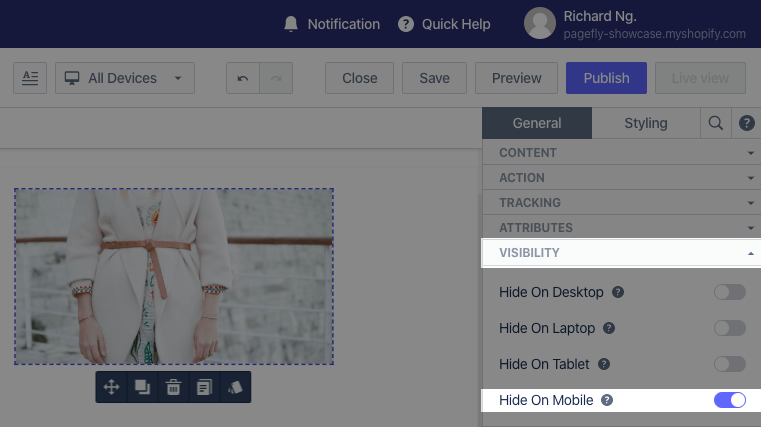Collapse the VISIBILITY section
761x427 pixels.
click(x=622, y=253)
